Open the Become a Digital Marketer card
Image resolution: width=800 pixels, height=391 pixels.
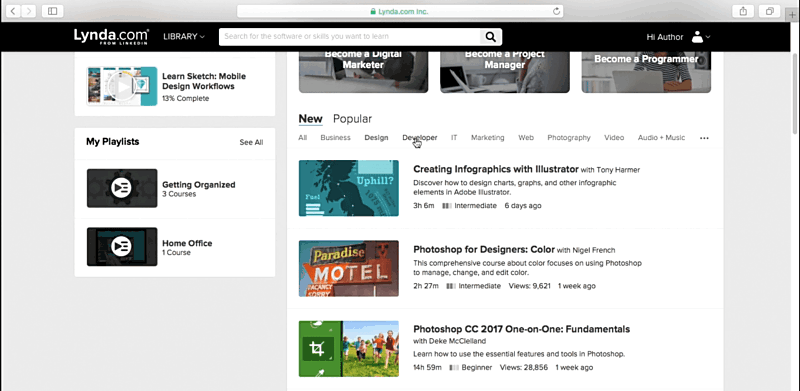363,72
